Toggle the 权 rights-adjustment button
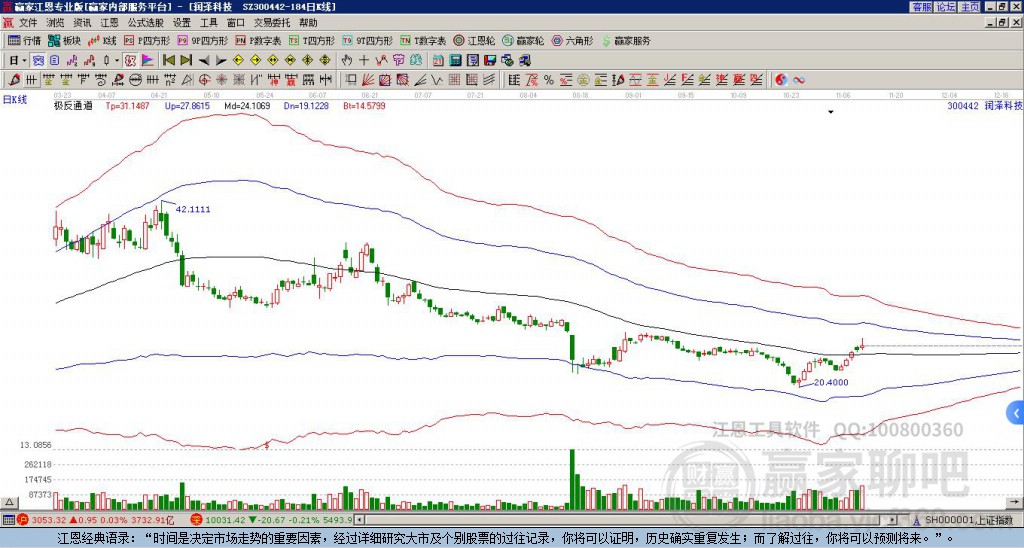The height and width of the screenshot is (548, 1024). click(x=130, y=61)
